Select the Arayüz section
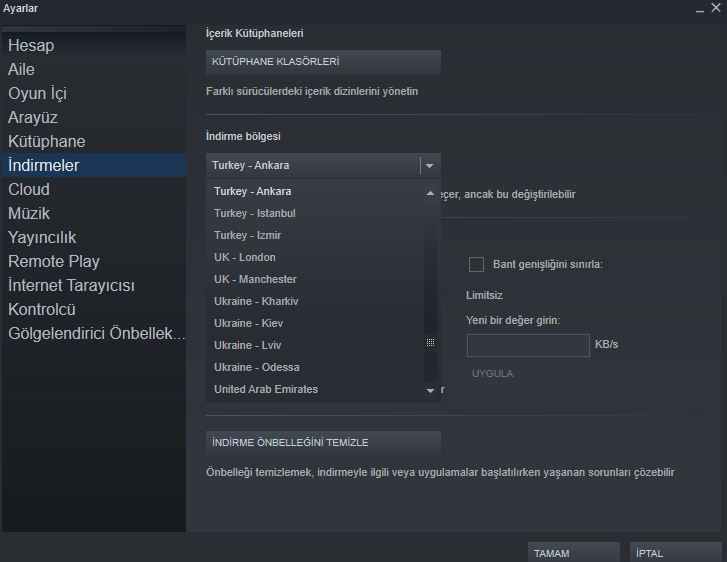 pos(94,117)
